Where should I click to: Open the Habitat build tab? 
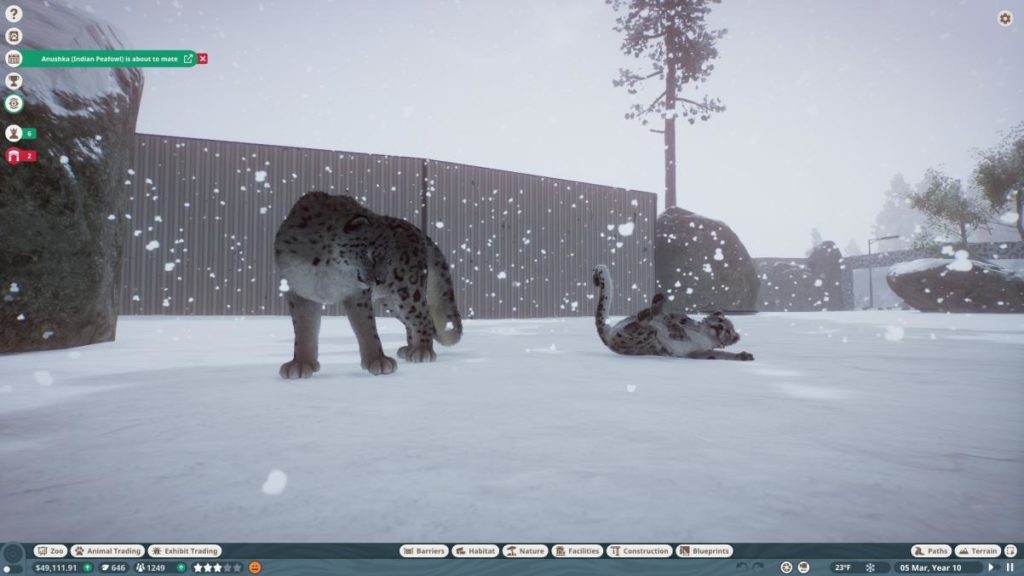point(475,551)
